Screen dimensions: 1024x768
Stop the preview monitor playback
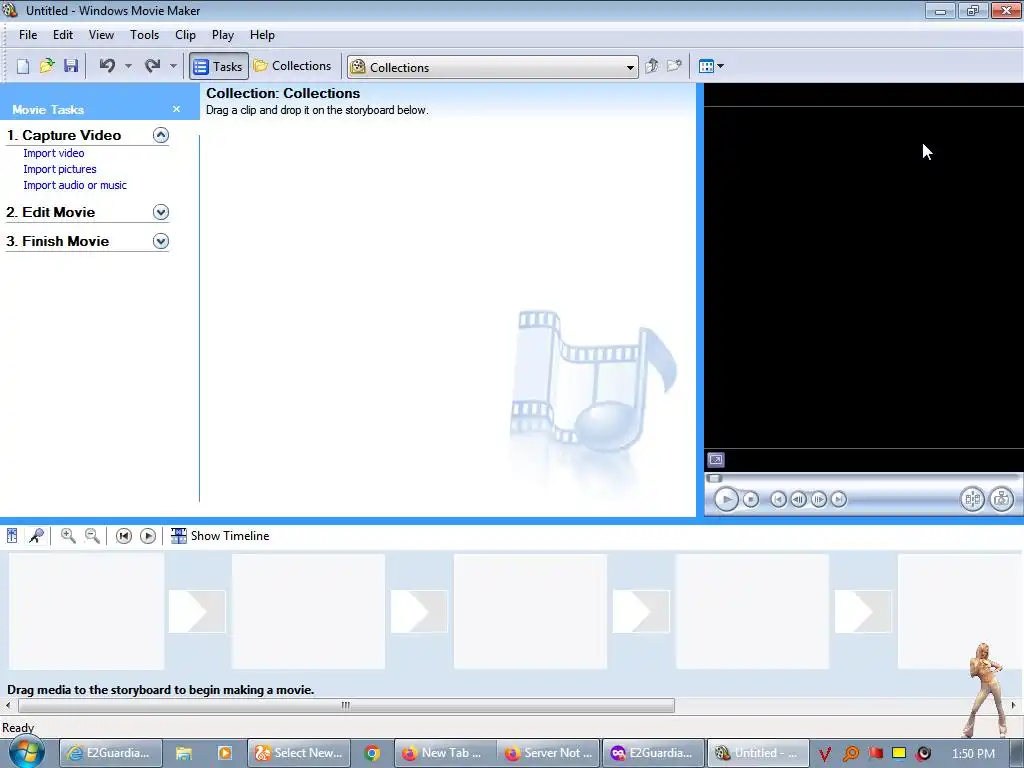(751, 500)
